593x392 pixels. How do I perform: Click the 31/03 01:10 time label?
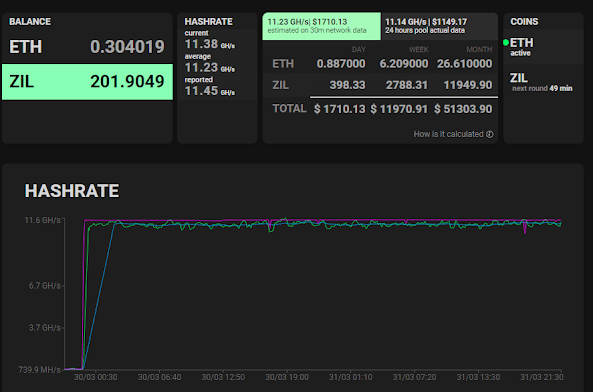pos(351,377)
